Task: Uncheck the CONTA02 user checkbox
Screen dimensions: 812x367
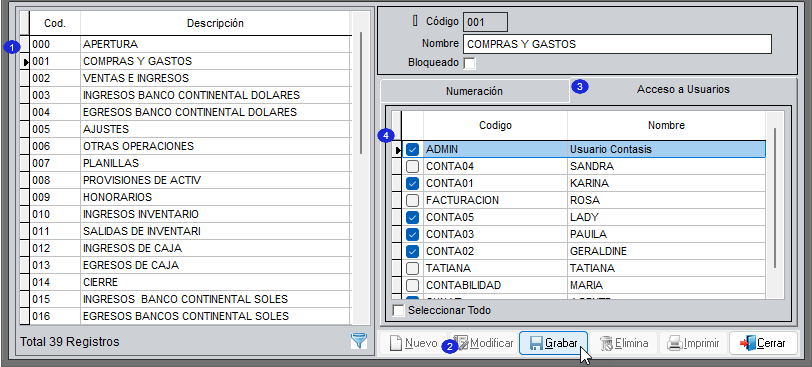Action: coord(412,252)
